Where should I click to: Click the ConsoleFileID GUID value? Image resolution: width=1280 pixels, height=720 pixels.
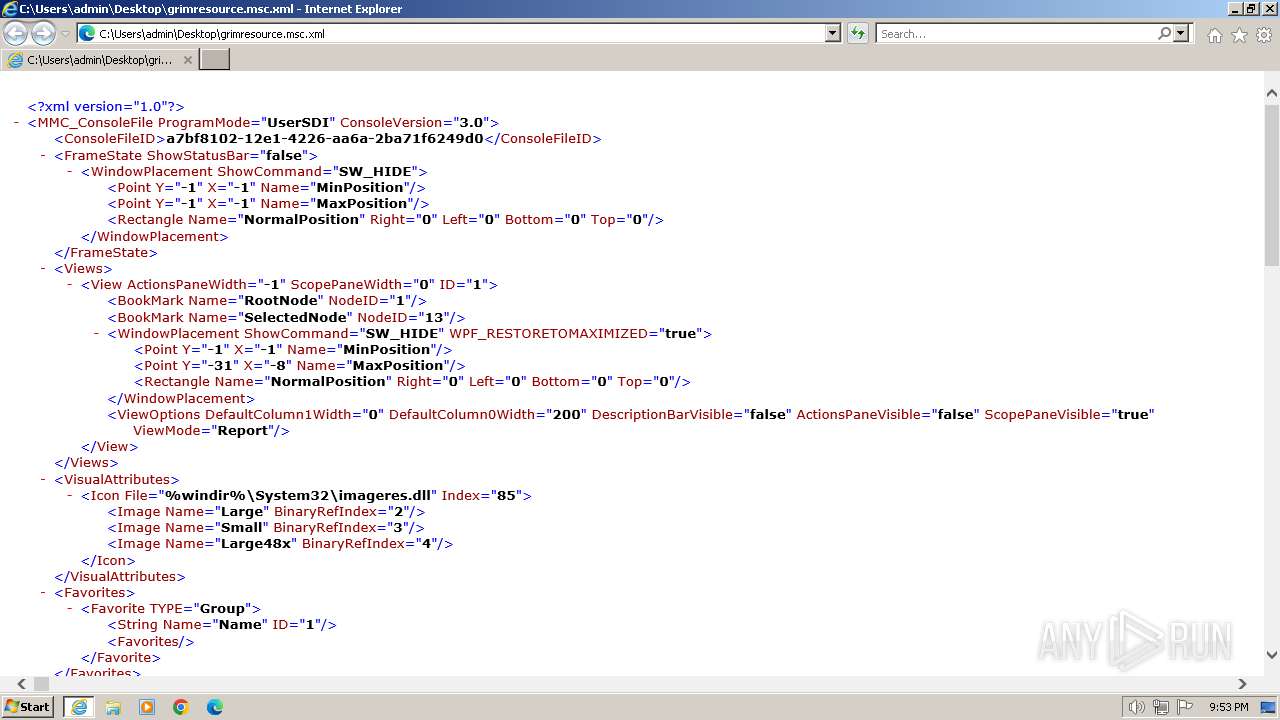324,139
